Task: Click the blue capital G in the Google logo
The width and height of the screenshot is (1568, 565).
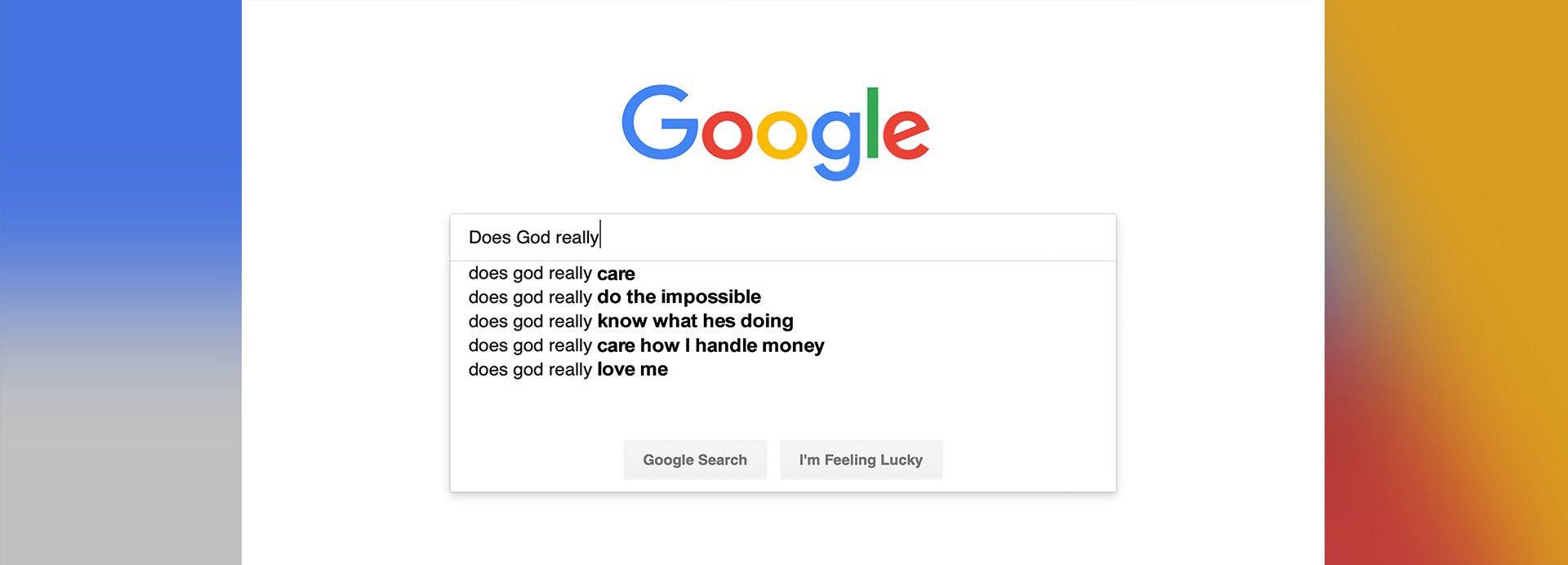Action: tap(658, 122)
